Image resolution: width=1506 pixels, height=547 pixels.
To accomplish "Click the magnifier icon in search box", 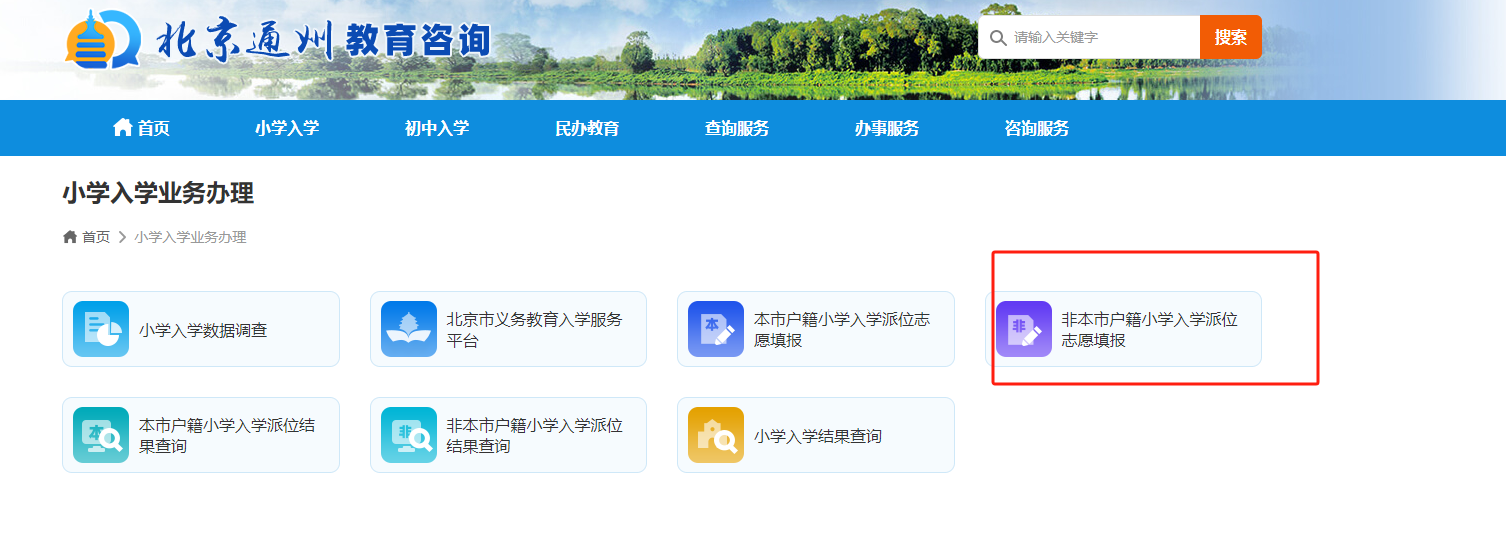I will pyautogui.click(x=997, y=38).
